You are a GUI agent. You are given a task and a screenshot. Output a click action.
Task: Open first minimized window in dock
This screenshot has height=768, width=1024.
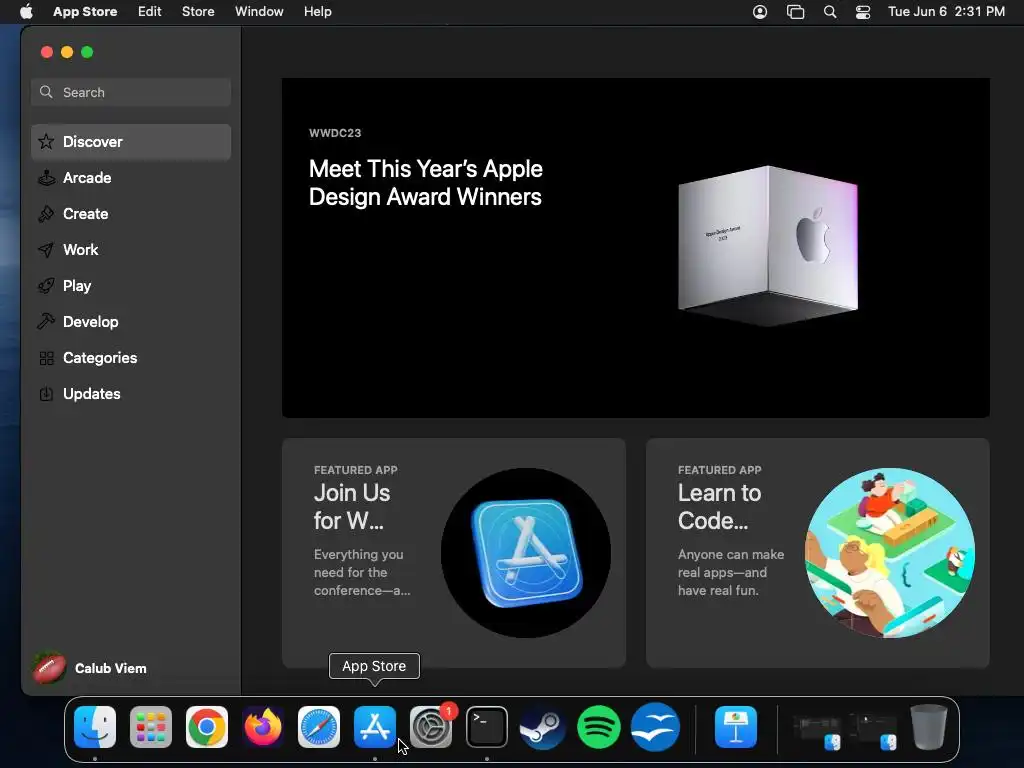click(x=816, y=729)
